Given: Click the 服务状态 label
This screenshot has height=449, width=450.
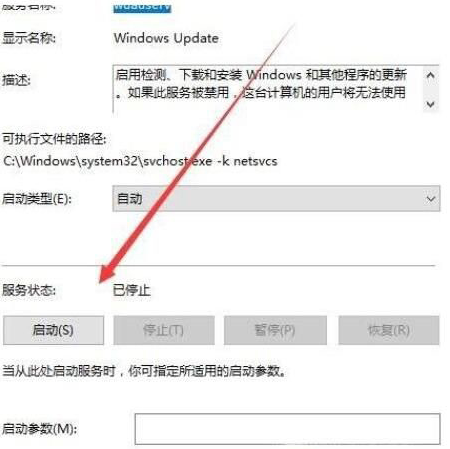Looking at the screenshot, I should tap(29, 290).
